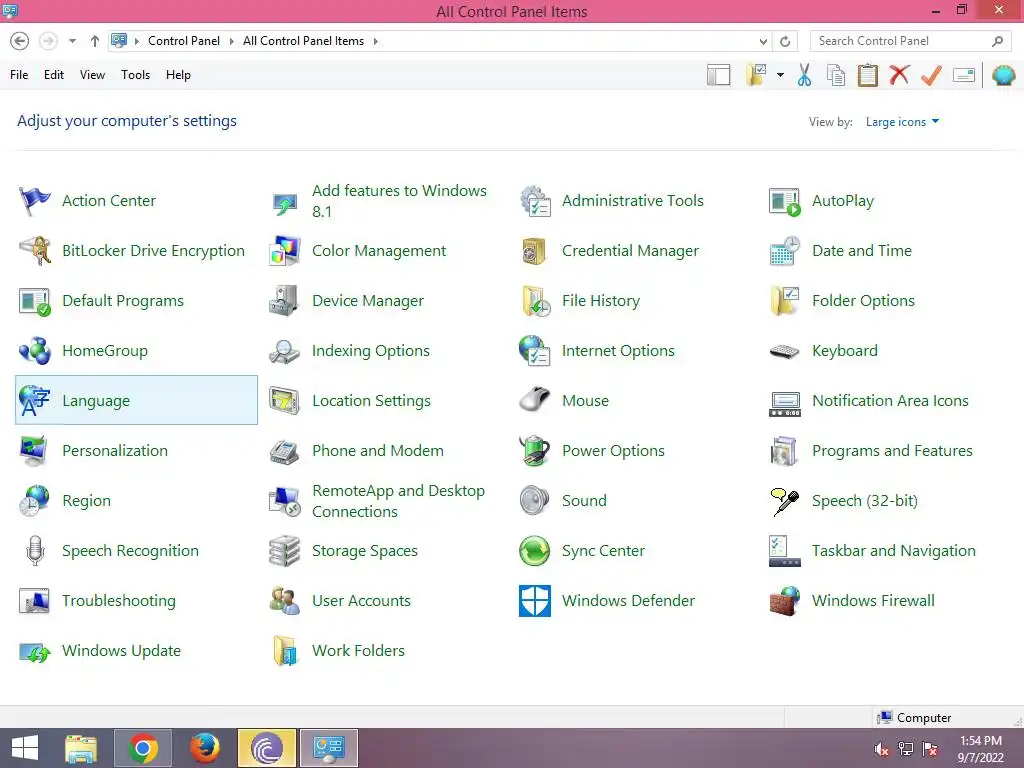Click the muted volume tray icon
1024x768 pixels.
point(881,749)
